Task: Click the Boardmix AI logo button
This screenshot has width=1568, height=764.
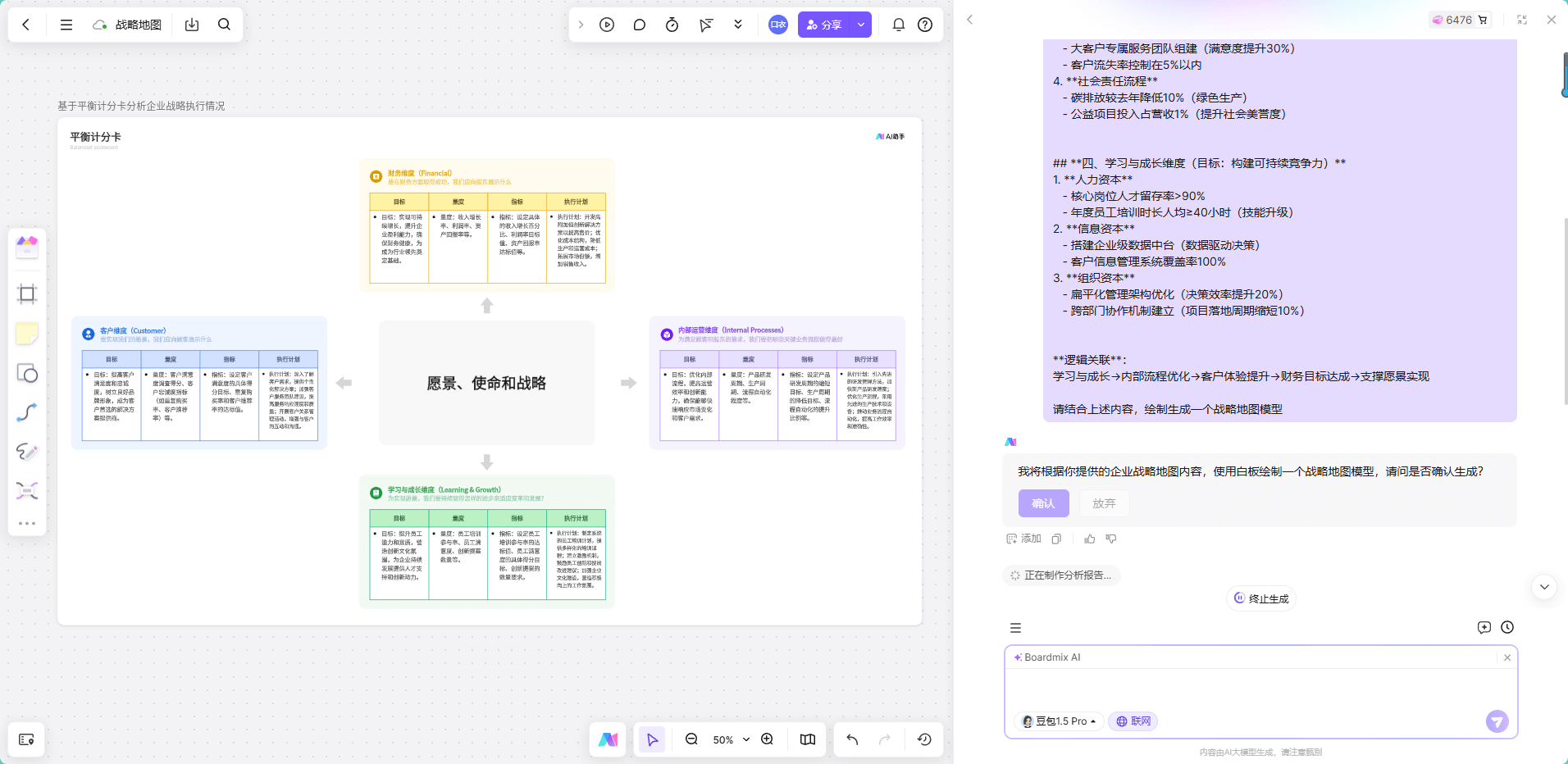Action: click(x=608, y=739)
